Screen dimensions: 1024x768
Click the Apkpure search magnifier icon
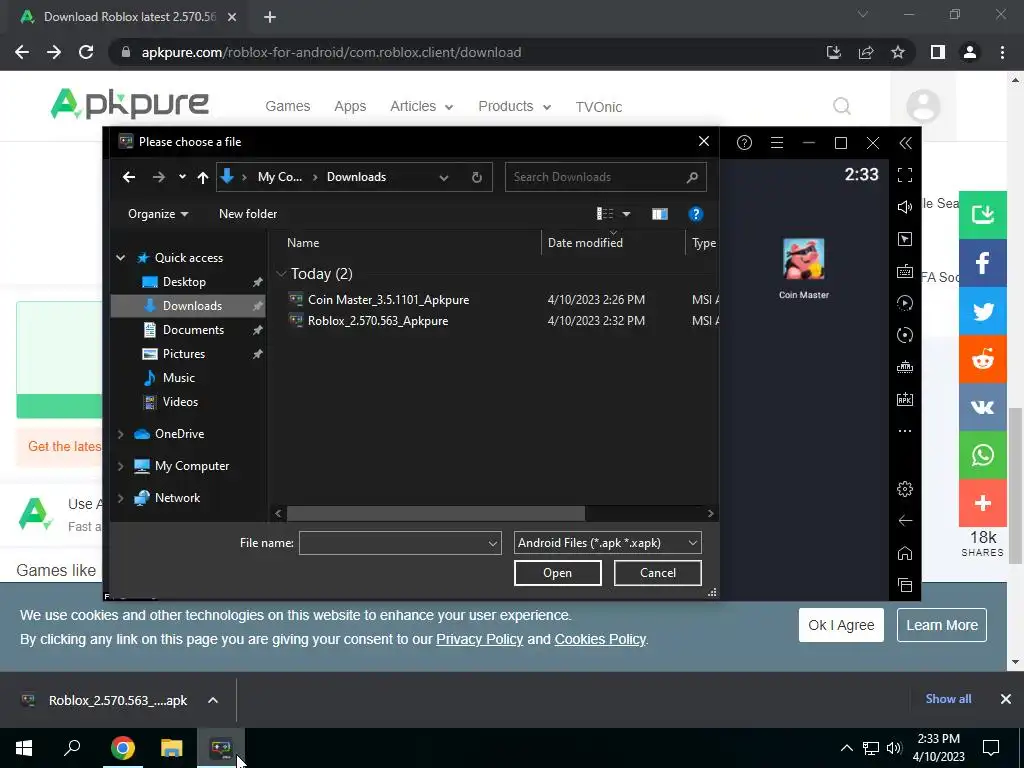click(x=842, y=106)
